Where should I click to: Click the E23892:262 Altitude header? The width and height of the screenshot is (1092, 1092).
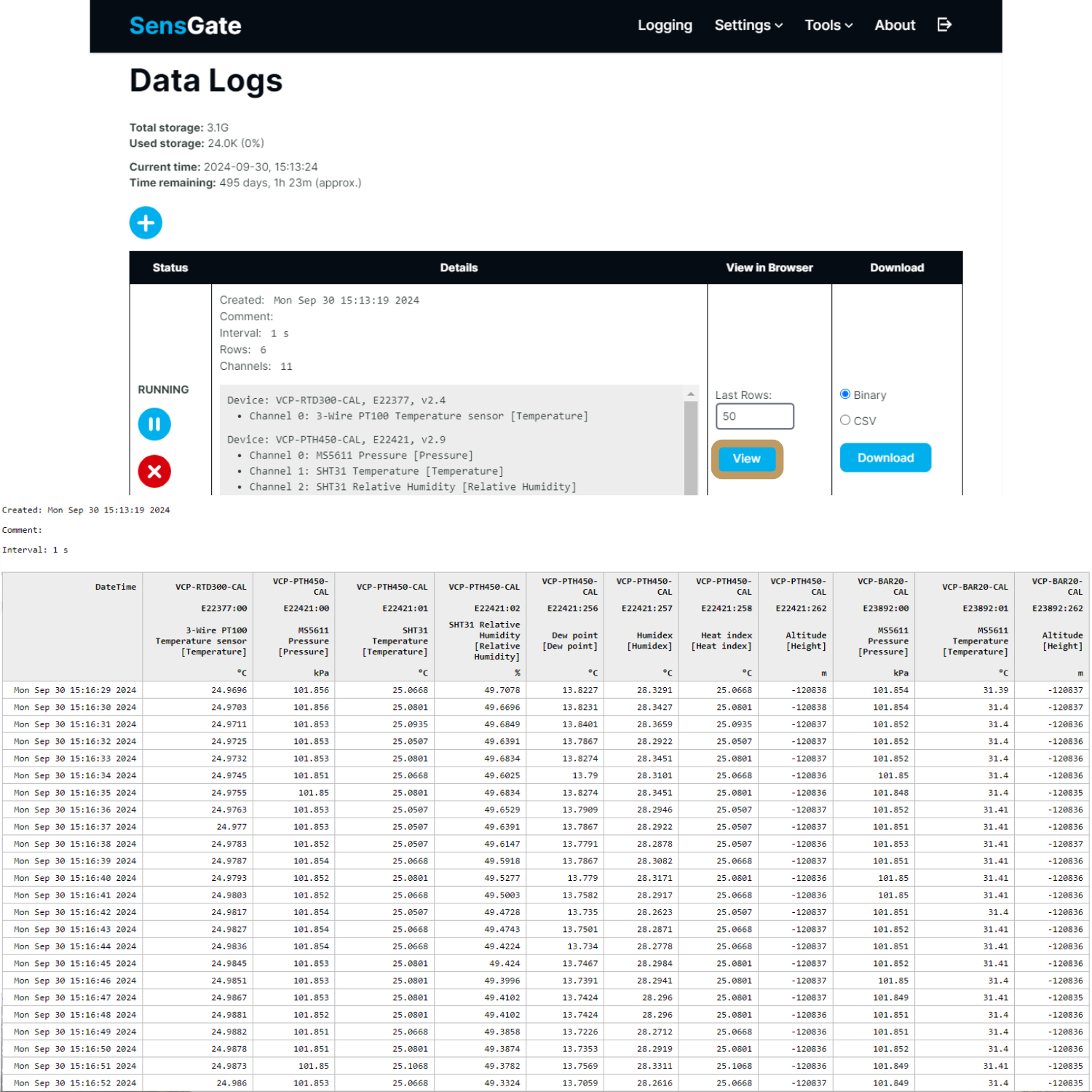coord(1053,627)
